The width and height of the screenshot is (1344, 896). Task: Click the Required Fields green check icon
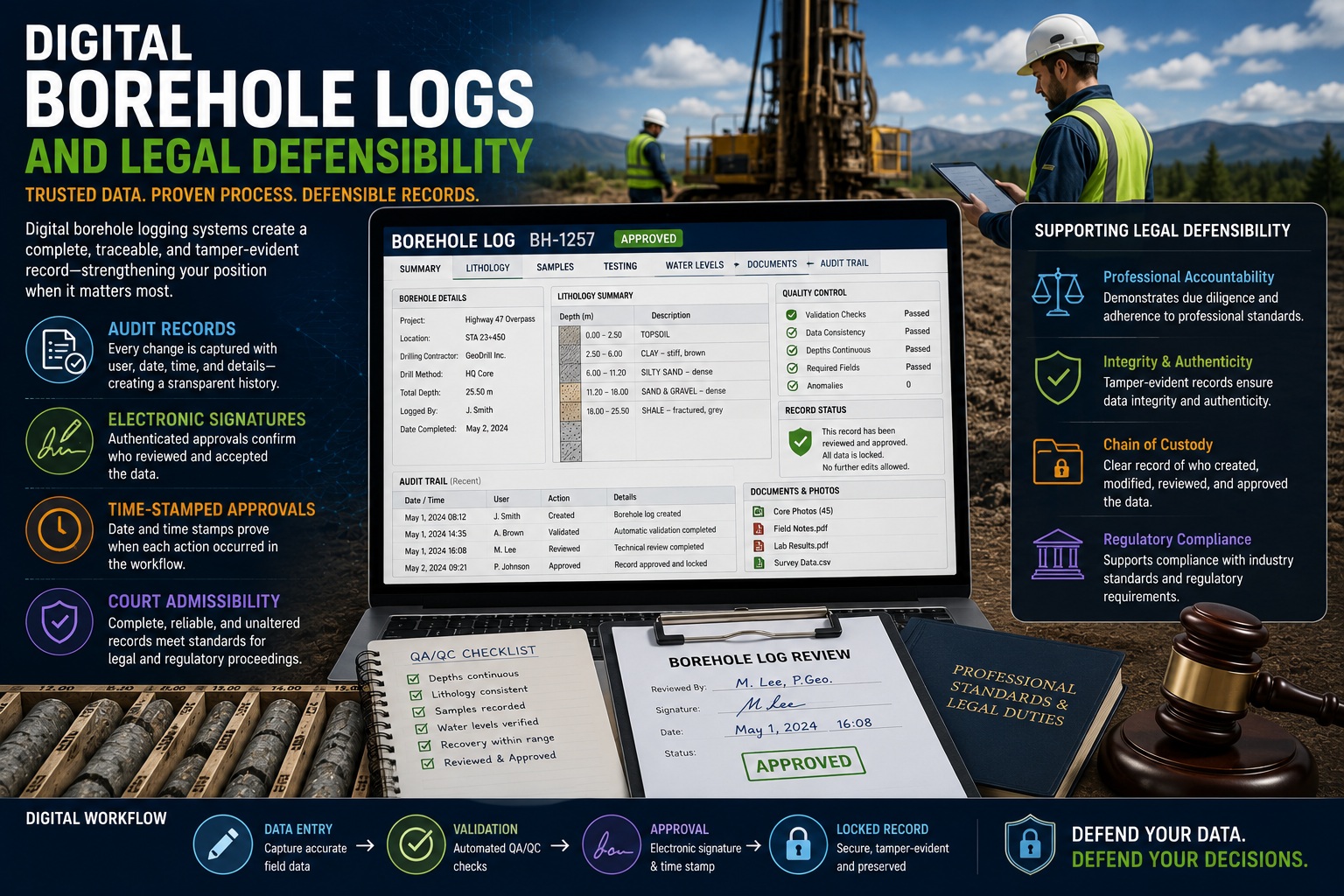coord(792,367)
